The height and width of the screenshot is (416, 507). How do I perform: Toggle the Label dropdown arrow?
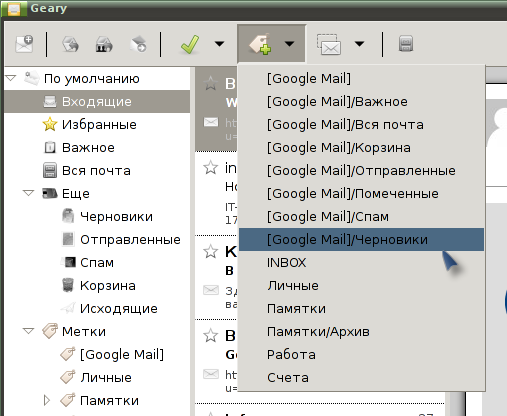(x=289, y=44)
